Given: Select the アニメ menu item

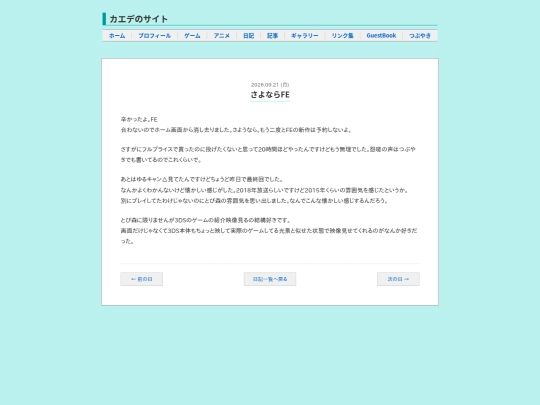Looking at the screenshot, I should coord(221,36).
